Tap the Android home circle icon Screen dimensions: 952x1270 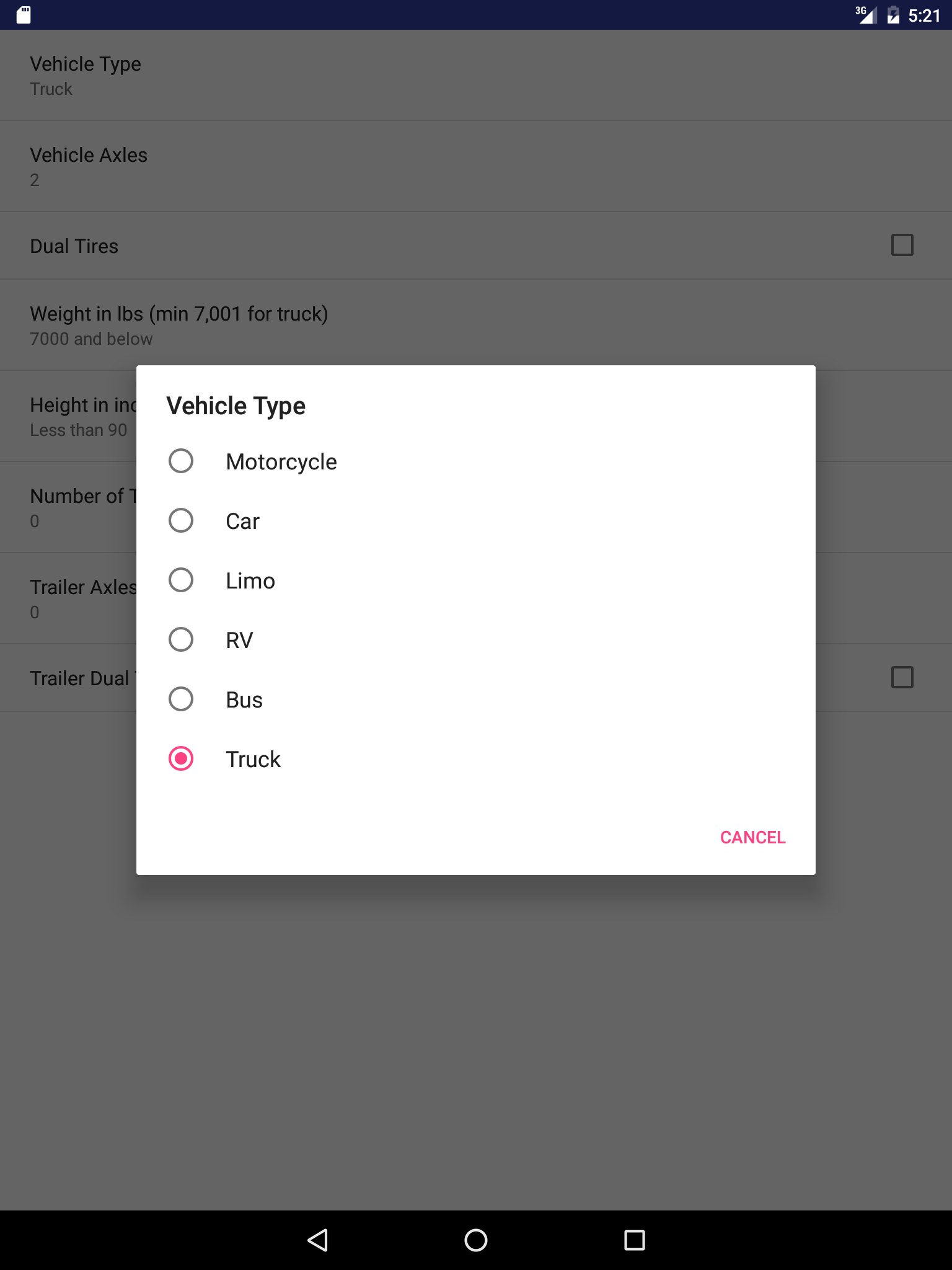[x=476, y=1240]
